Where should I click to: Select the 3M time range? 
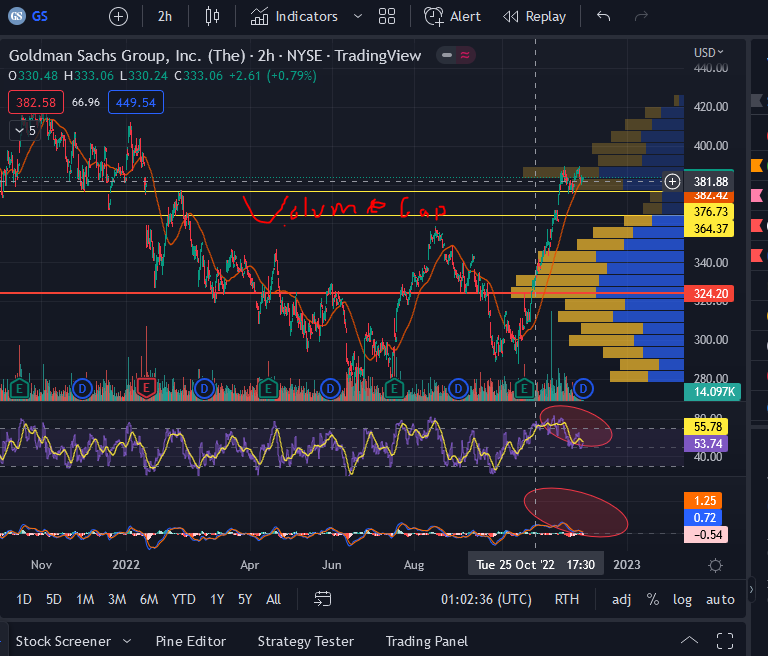(117, 599)
